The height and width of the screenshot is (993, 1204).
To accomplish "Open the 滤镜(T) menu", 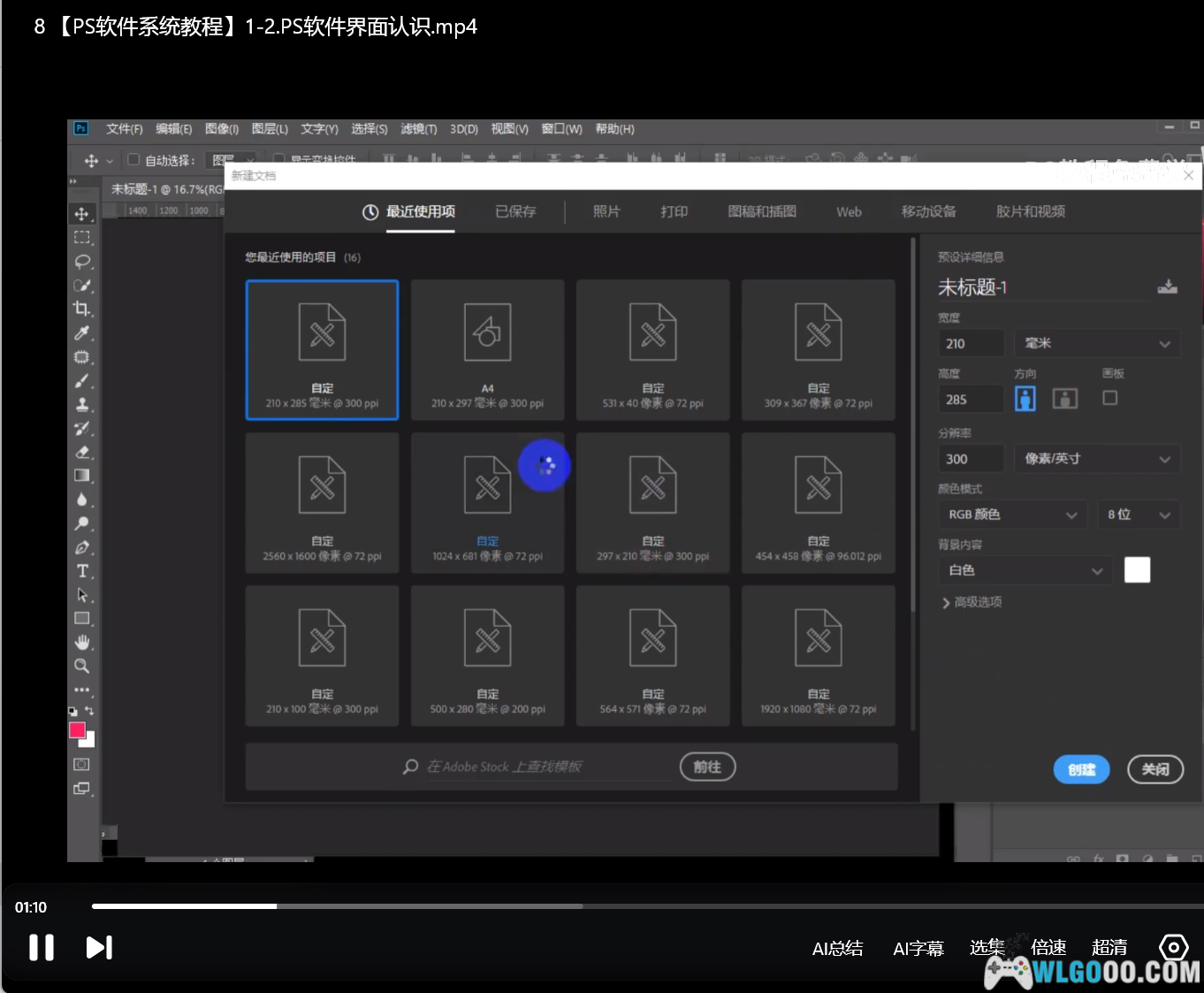I will [x=418, y=129].
